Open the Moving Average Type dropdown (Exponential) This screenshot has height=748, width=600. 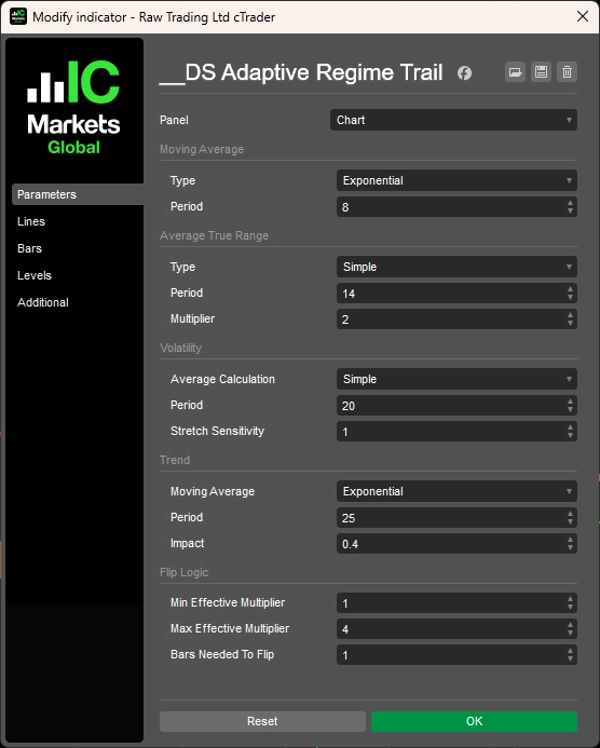457,181
